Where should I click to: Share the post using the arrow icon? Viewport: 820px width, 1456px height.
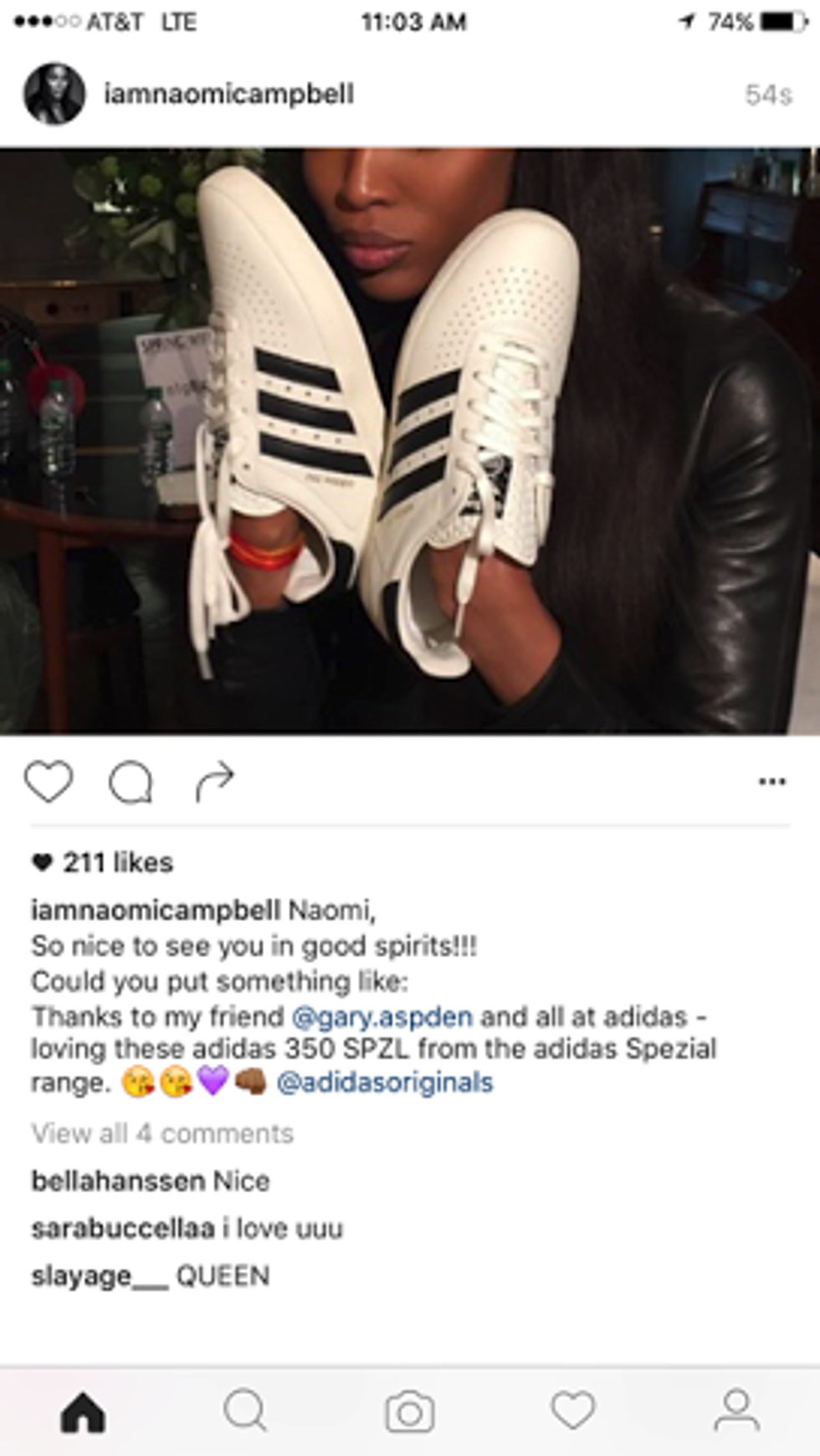214,782
